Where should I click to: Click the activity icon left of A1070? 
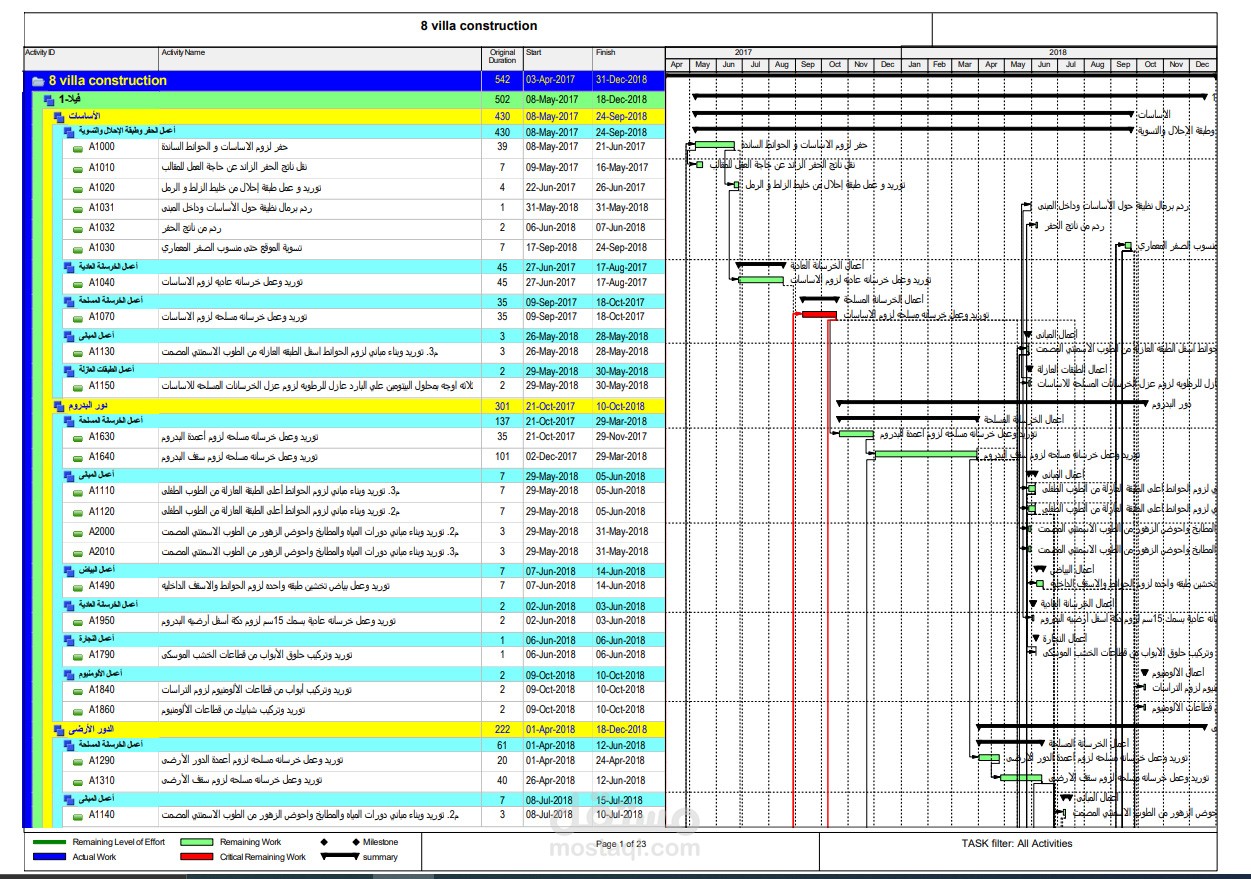(x=78, y=318)
